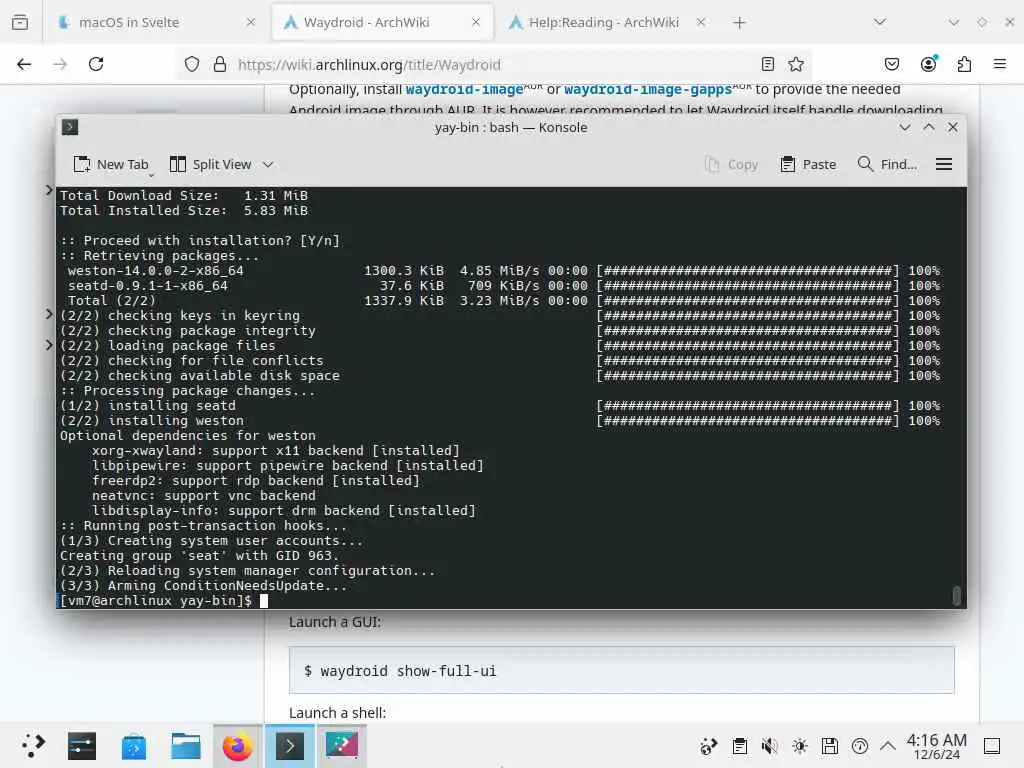Close the Waydroid - ArchWiki tab

[476, 22]
